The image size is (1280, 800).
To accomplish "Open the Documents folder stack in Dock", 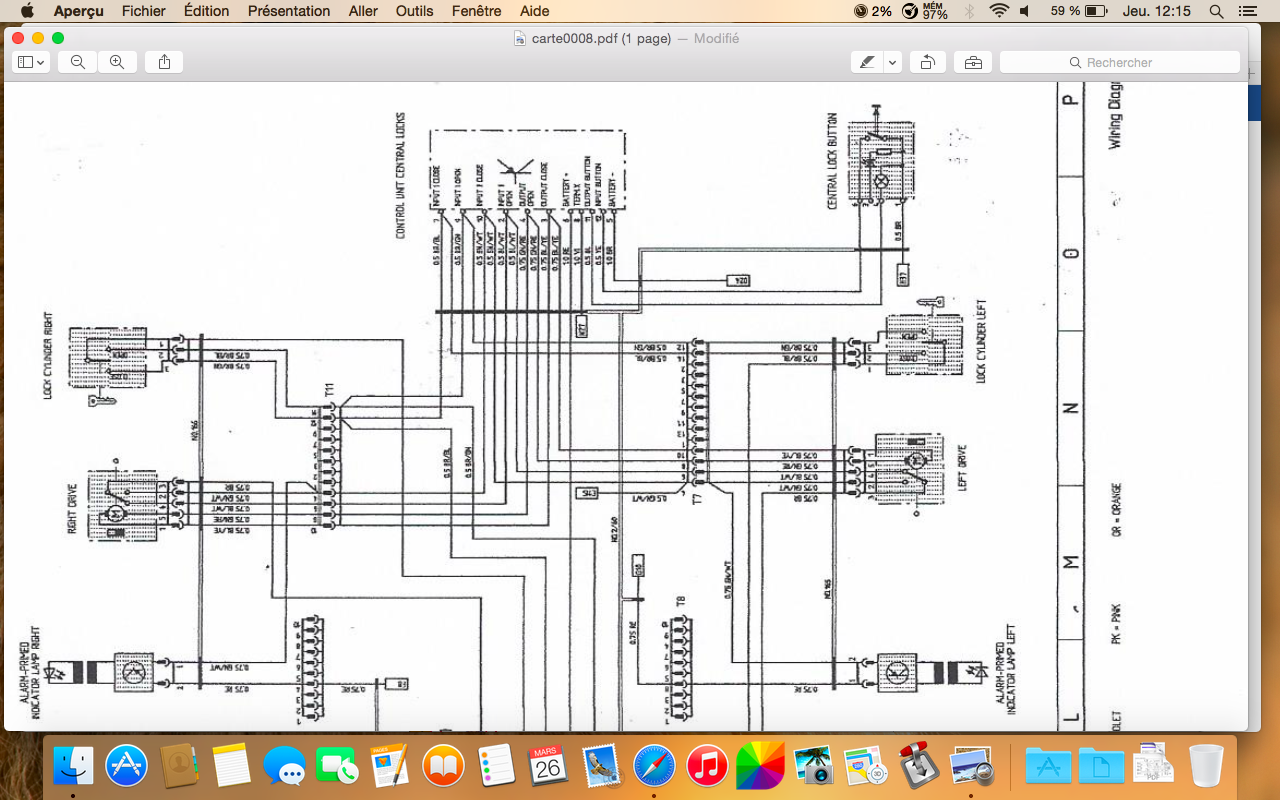I will [1100, 767].
